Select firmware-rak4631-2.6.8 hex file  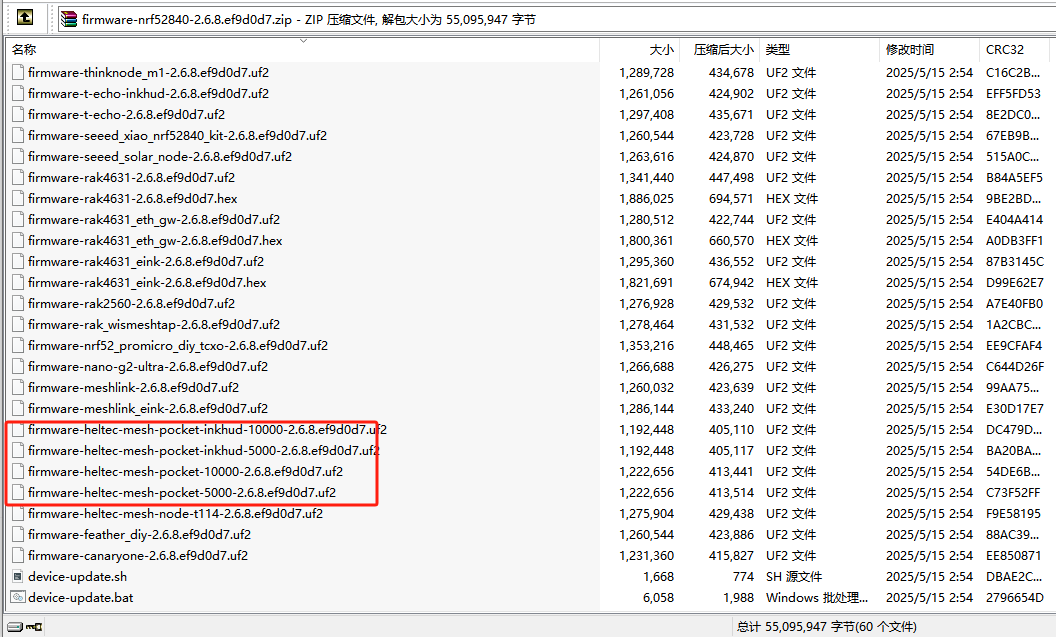[132, 198]
